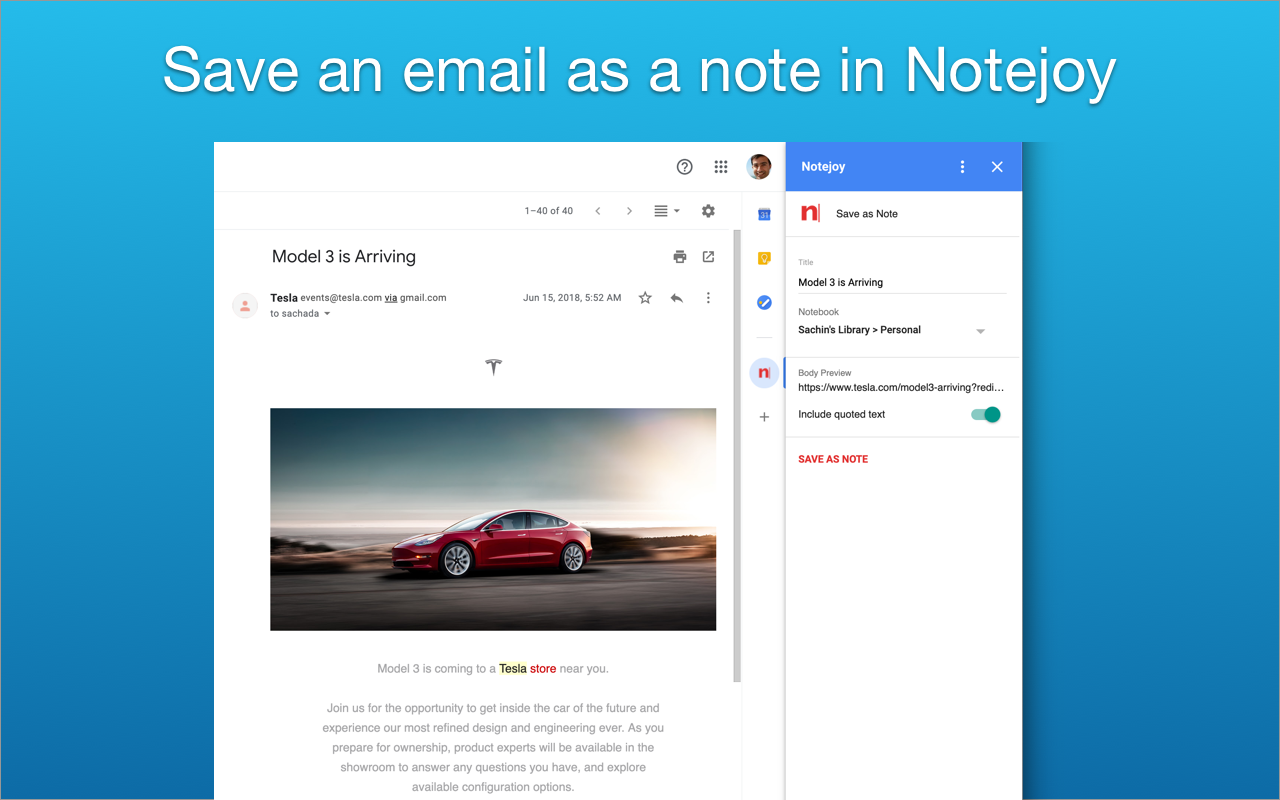Open Google Tasks side panel icon
This screenshot has height=800, width=1280.
point(764,302)
